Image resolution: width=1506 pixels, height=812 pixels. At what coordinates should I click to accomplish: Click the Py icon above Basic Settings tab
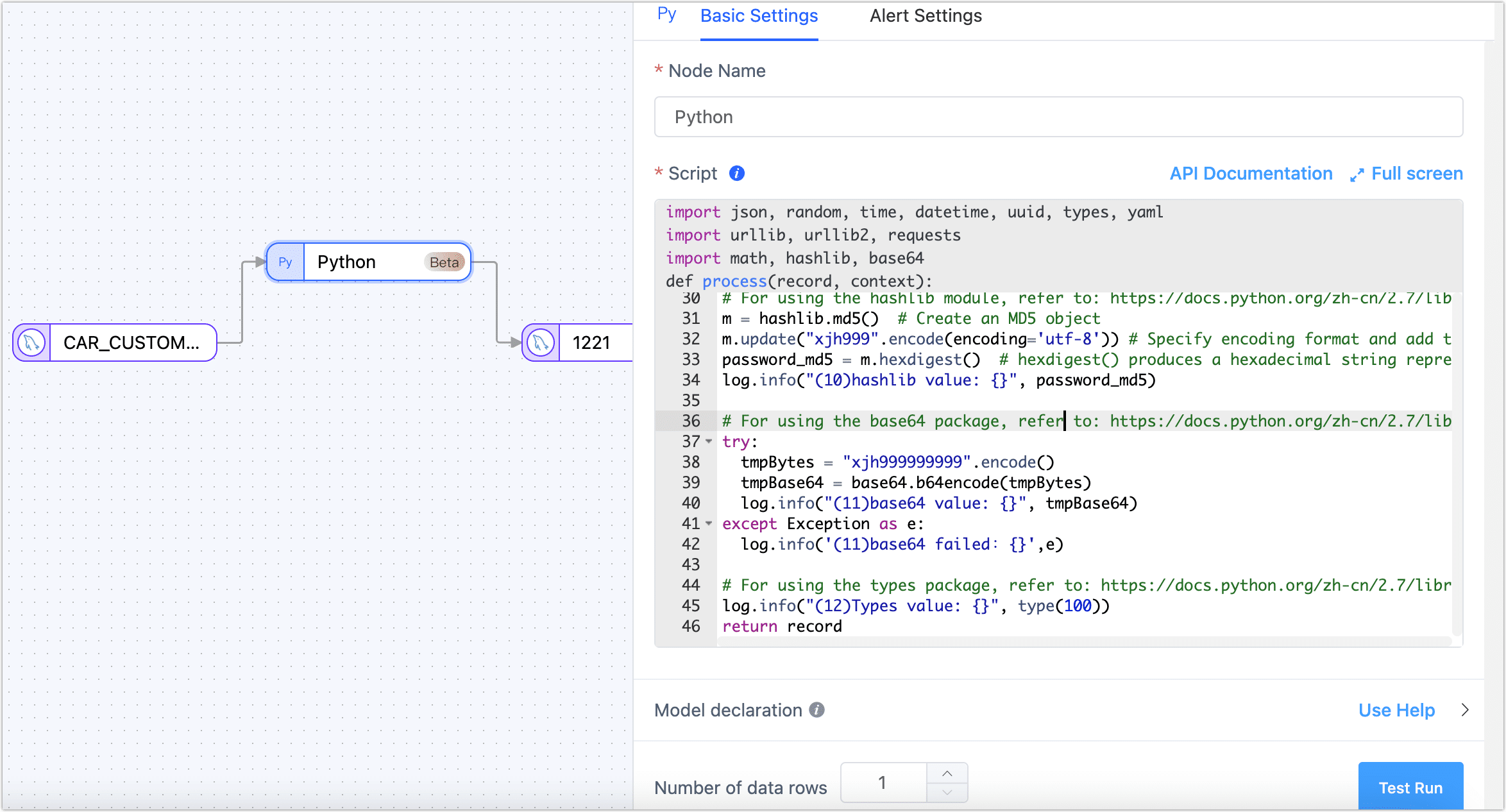[x=666, y=14]
